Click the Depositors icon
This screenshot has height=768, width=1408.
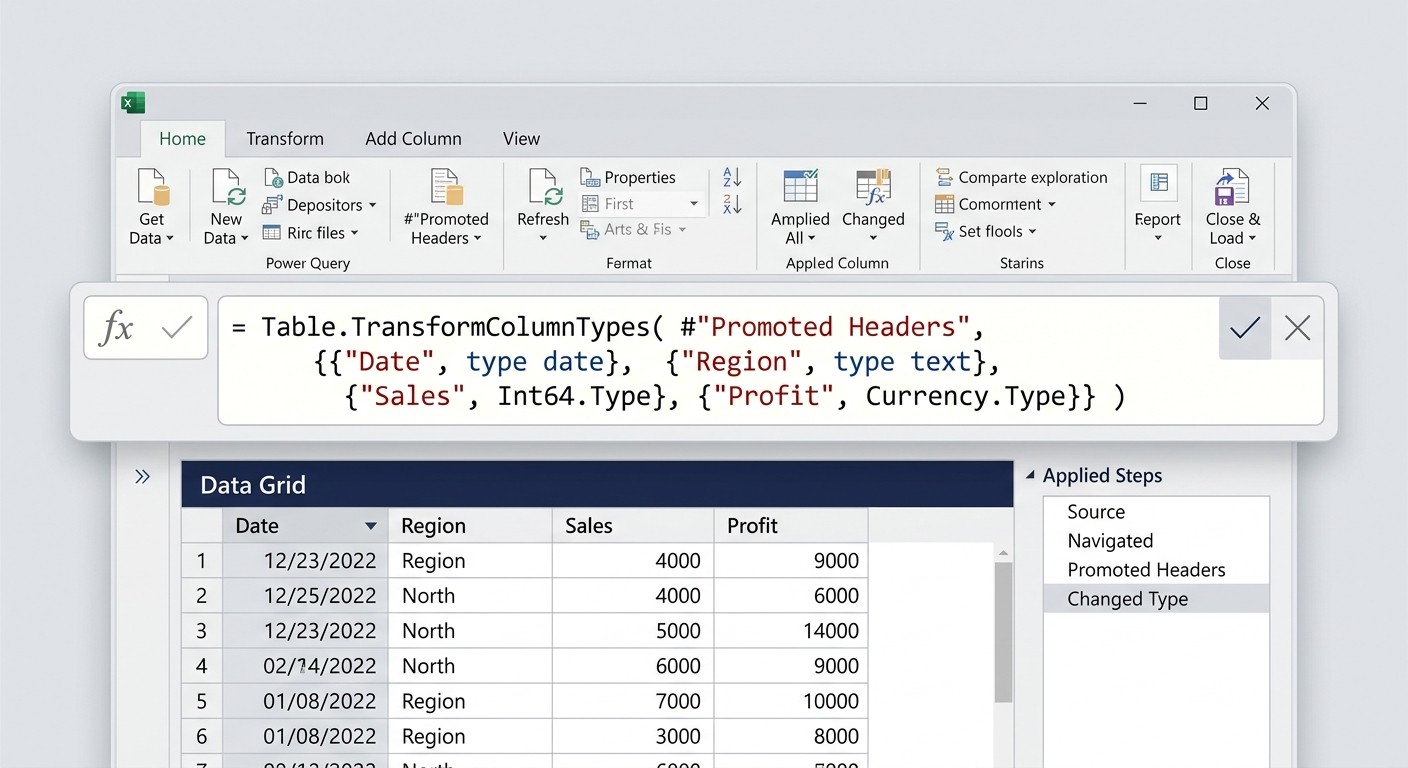pyautogui.click(x=272, y=205)
